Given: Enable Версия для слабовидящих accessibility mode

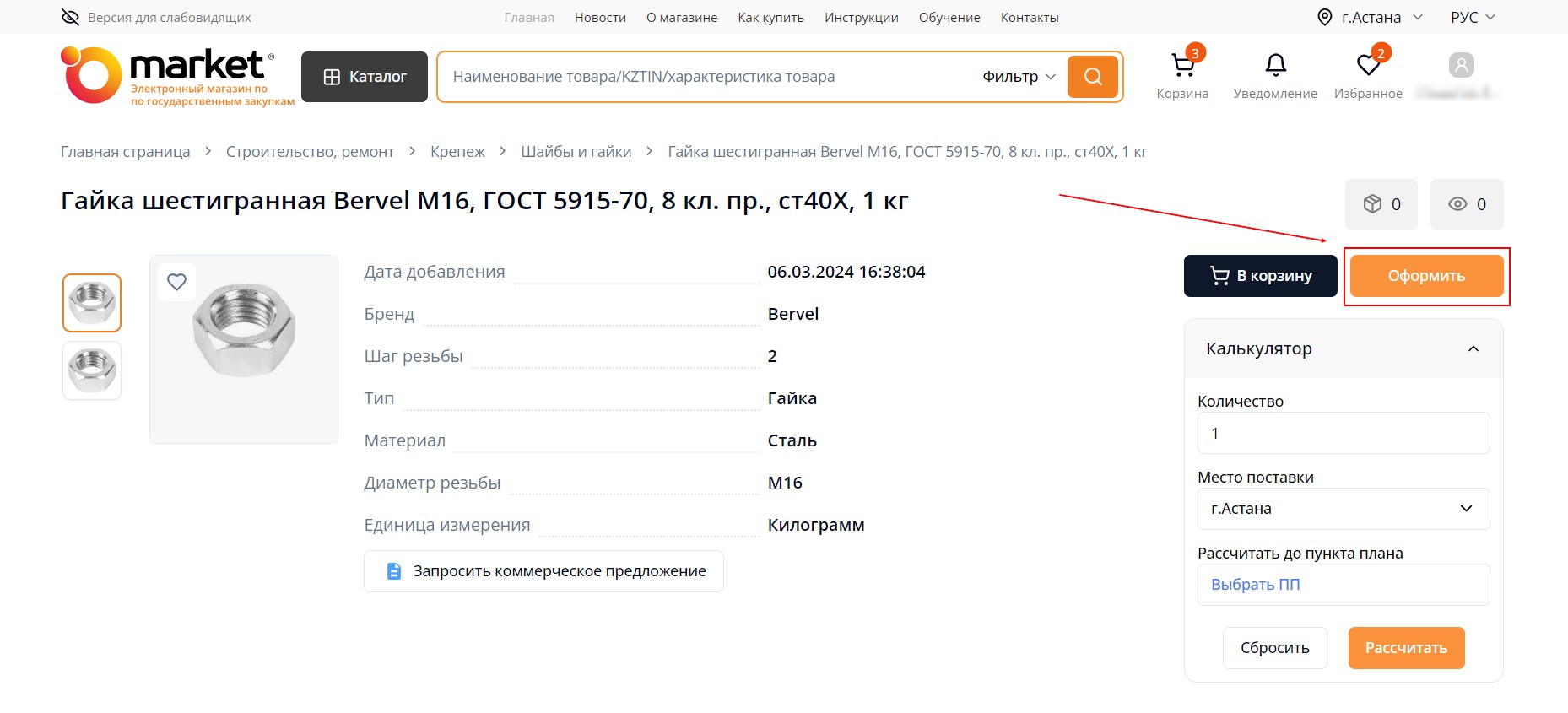Looking at the screenshot, I should point(156,17).
